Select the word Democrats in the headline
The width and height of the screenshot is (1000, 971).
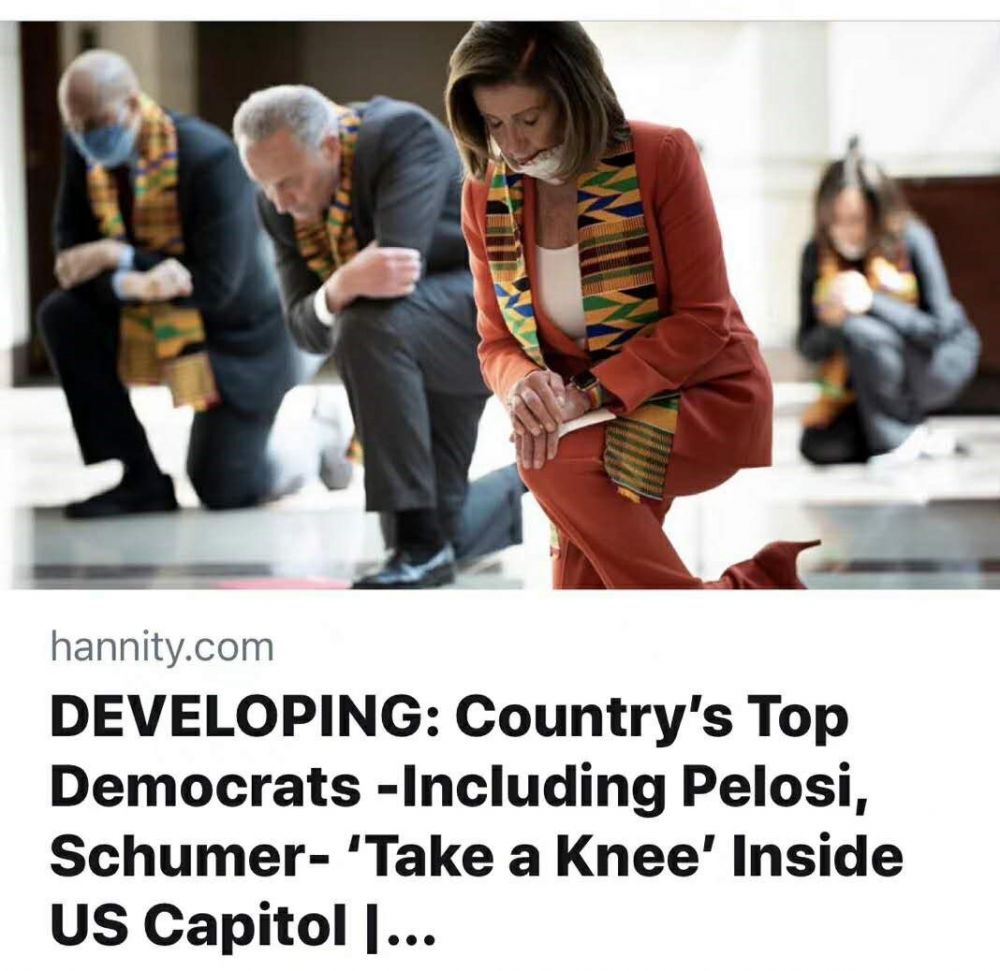click(x=205, y=787)
